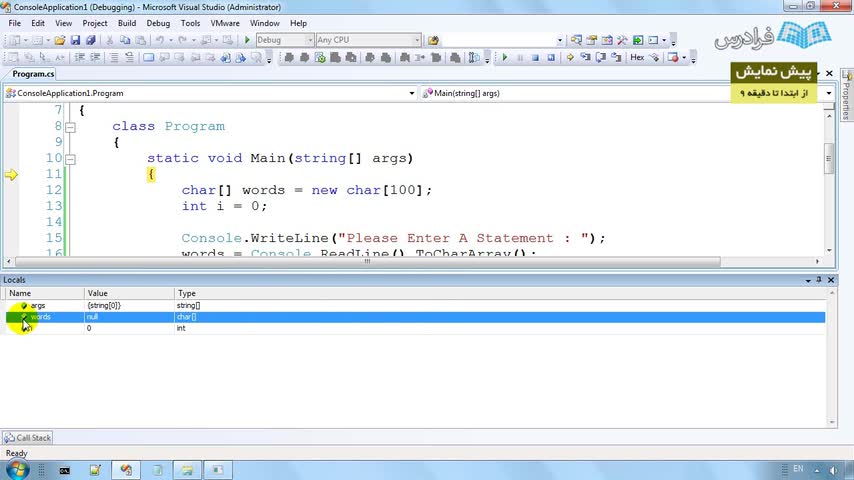Click the Open File folder icon

click(60, 40)
